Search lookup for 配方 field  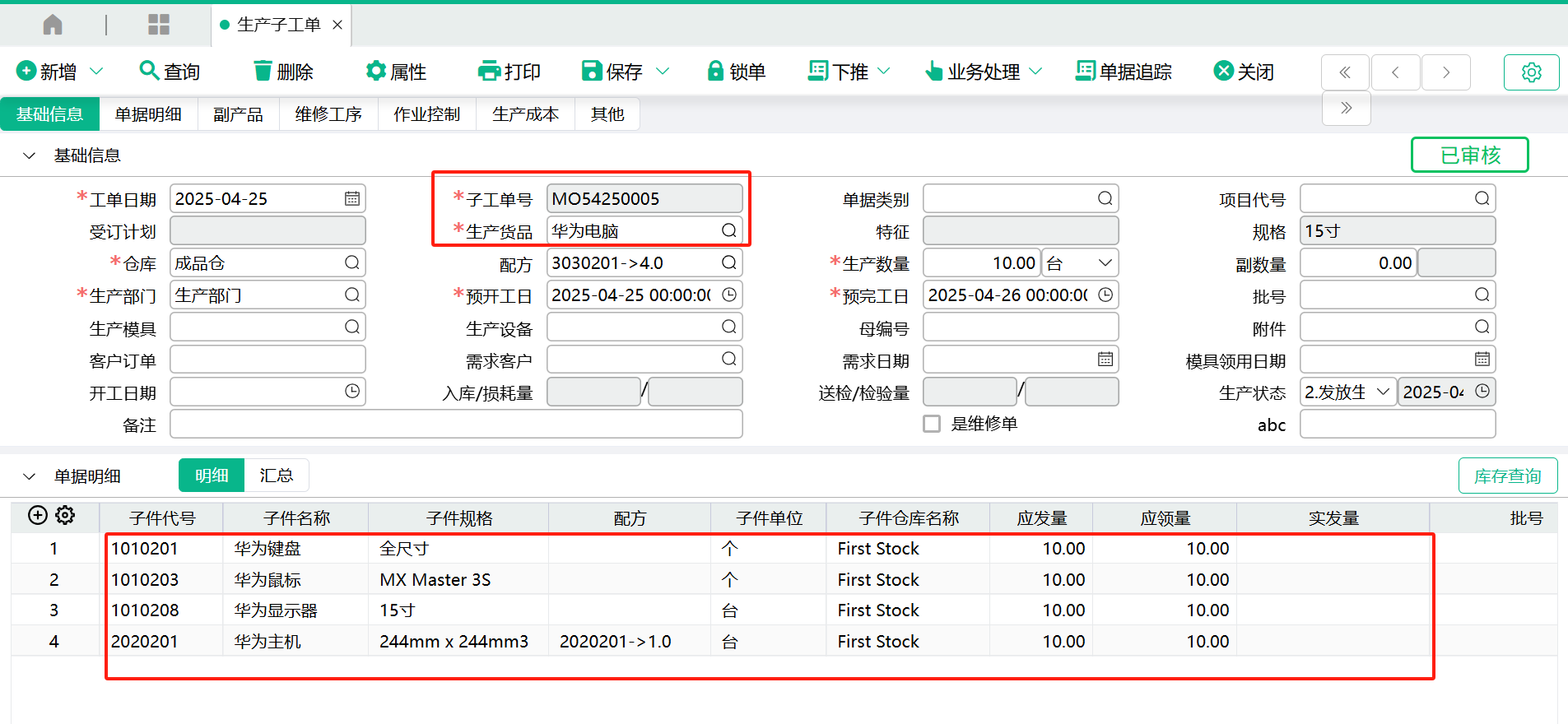click(x=729, y=262)
